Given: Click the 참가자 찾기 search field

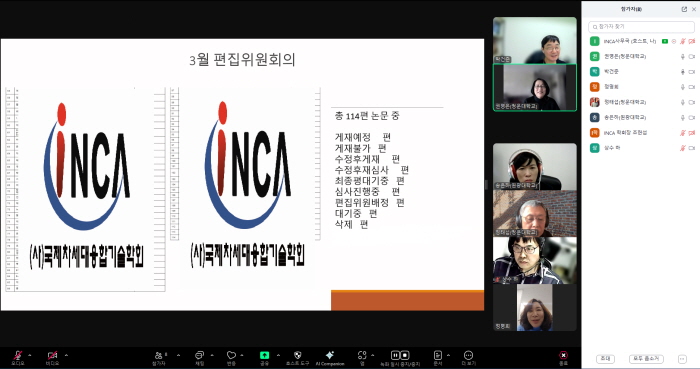Looking at the screenshot, I should [x=642, y=27].
